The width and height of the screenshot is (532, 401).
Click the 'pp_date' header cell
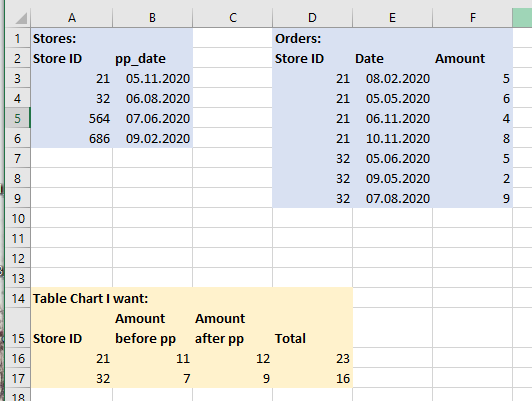point(152,58)
